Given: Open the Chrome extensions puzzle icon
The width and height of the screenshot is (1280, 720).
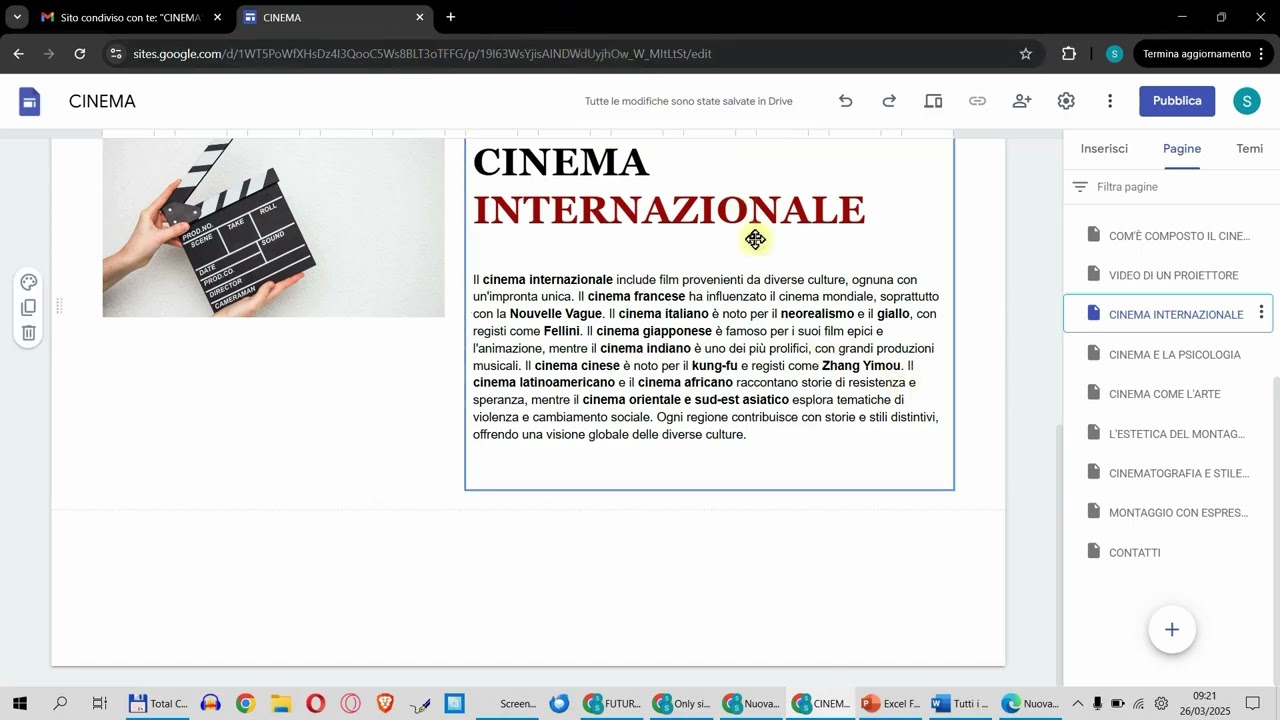Looking at the screenshot, I should (x=1069, y=54).
